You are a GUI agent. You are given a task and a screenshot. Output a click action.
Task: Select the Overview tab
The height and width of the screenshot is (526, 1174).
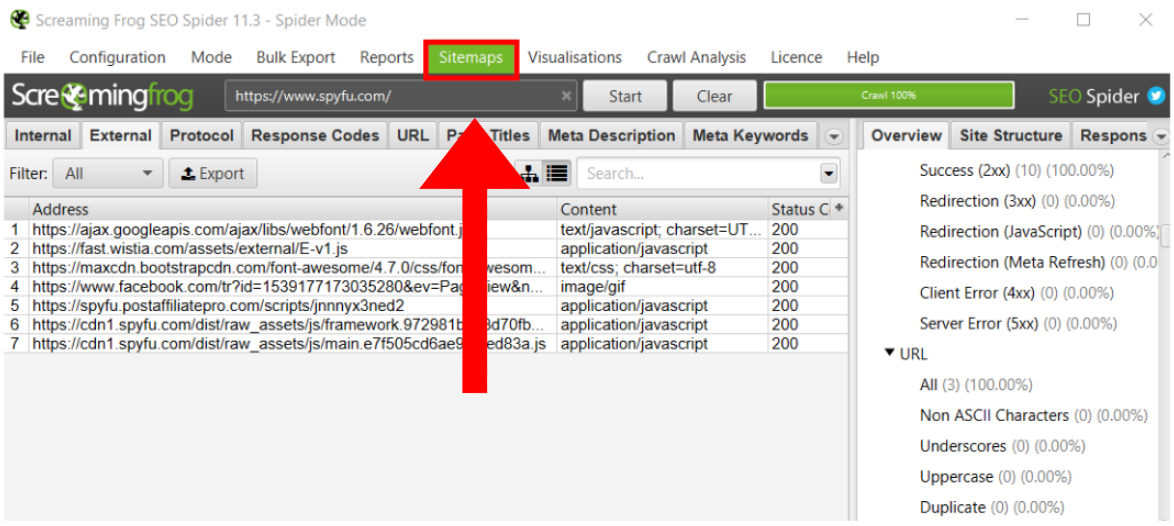pyautogui.click(x=906, y=136)
